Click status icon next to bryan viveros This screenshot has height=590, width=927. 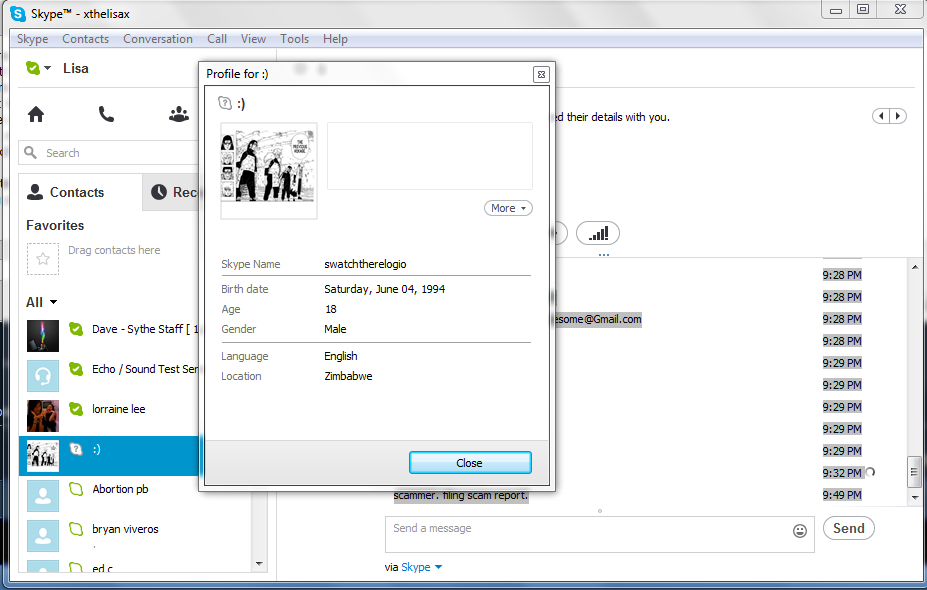(x=76, y=529)
